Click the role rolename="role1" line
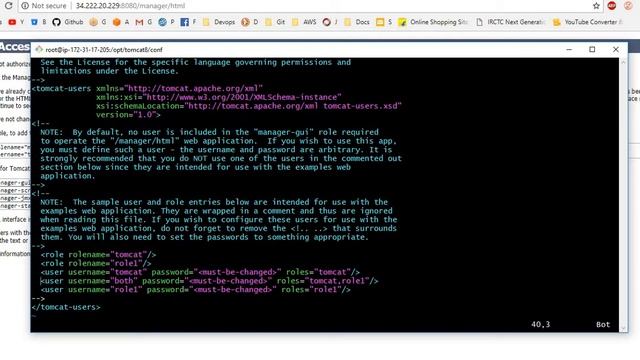 pyautogui.click(x=96, y=263)
